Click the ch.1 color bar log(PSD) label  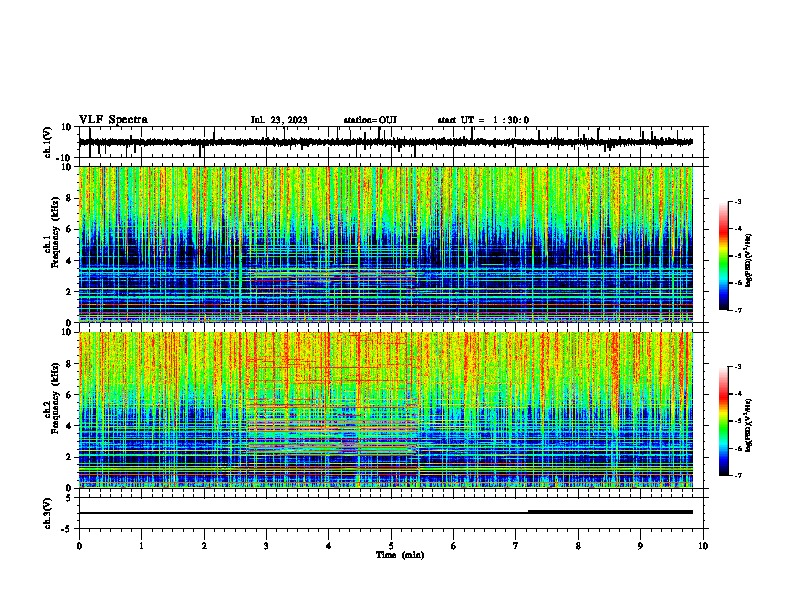749,261
